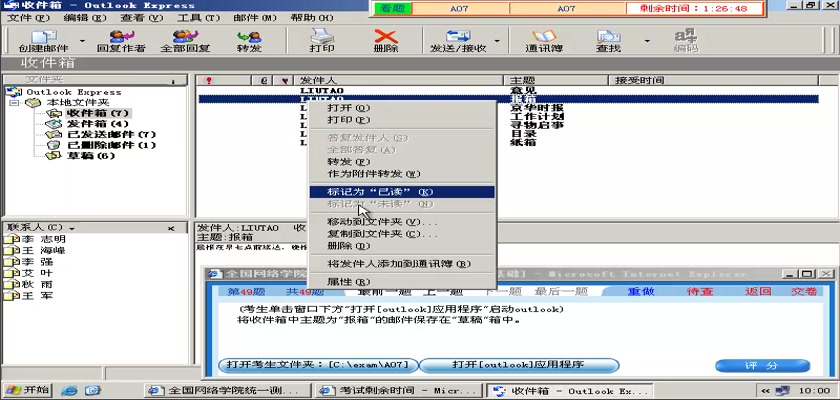Screen dimensions: 840x400
Task: Click 交卷 link in exam window
Action: (x=804, y=291)
